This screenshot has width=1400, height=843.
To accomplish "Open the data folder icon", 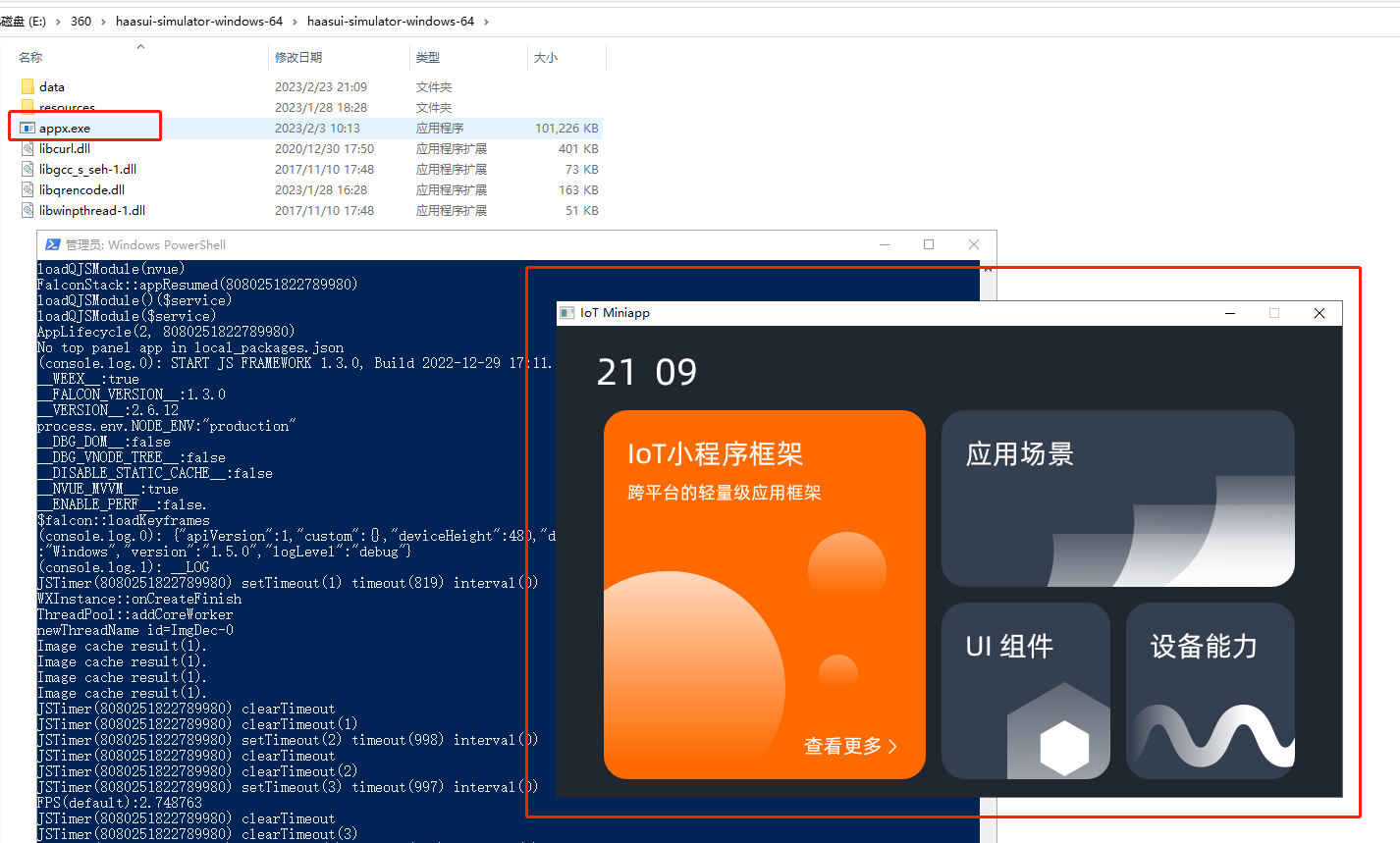I will pyautogui.click(x=27, y=86).
